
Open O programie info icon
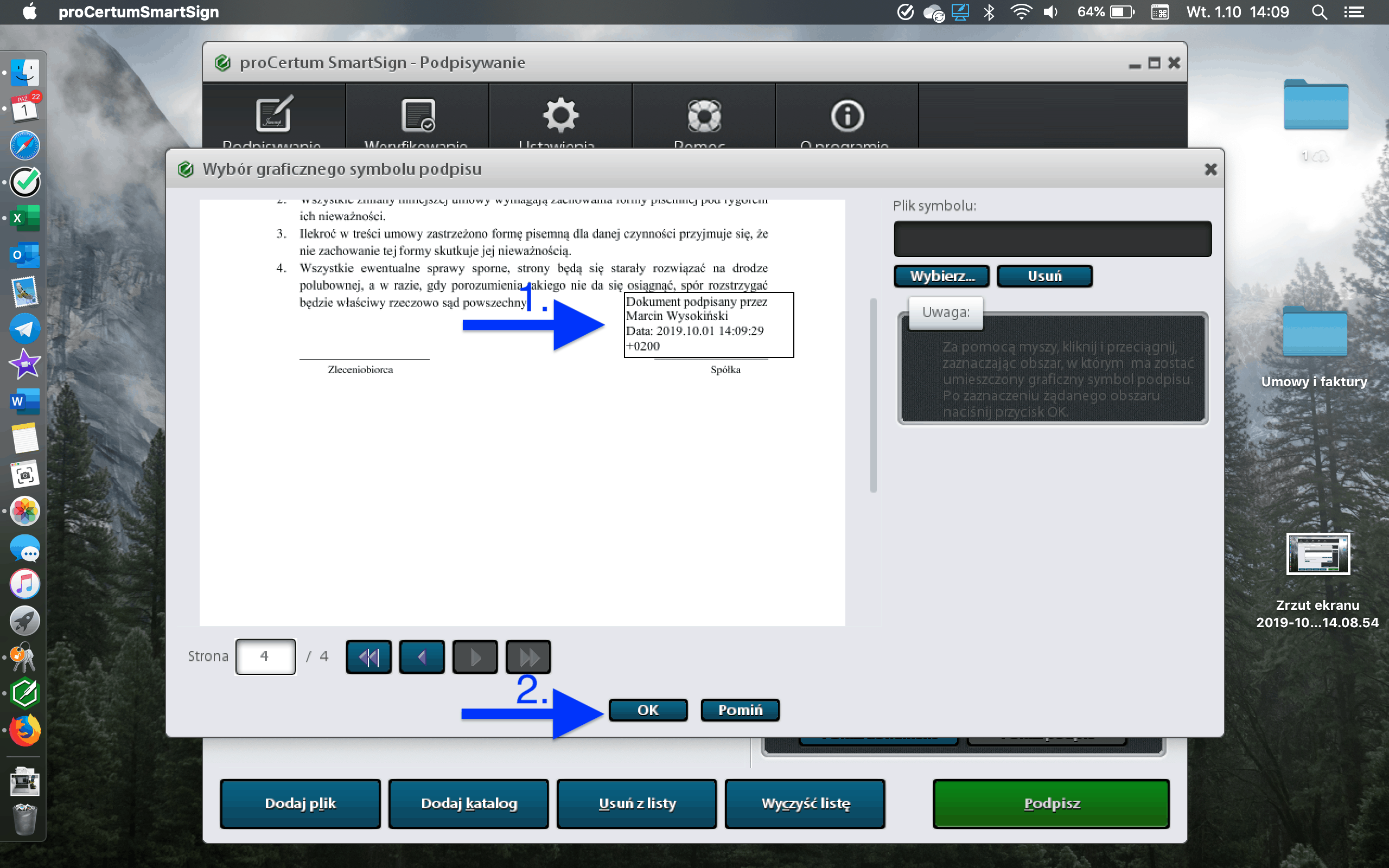click(x=847, y=116)
